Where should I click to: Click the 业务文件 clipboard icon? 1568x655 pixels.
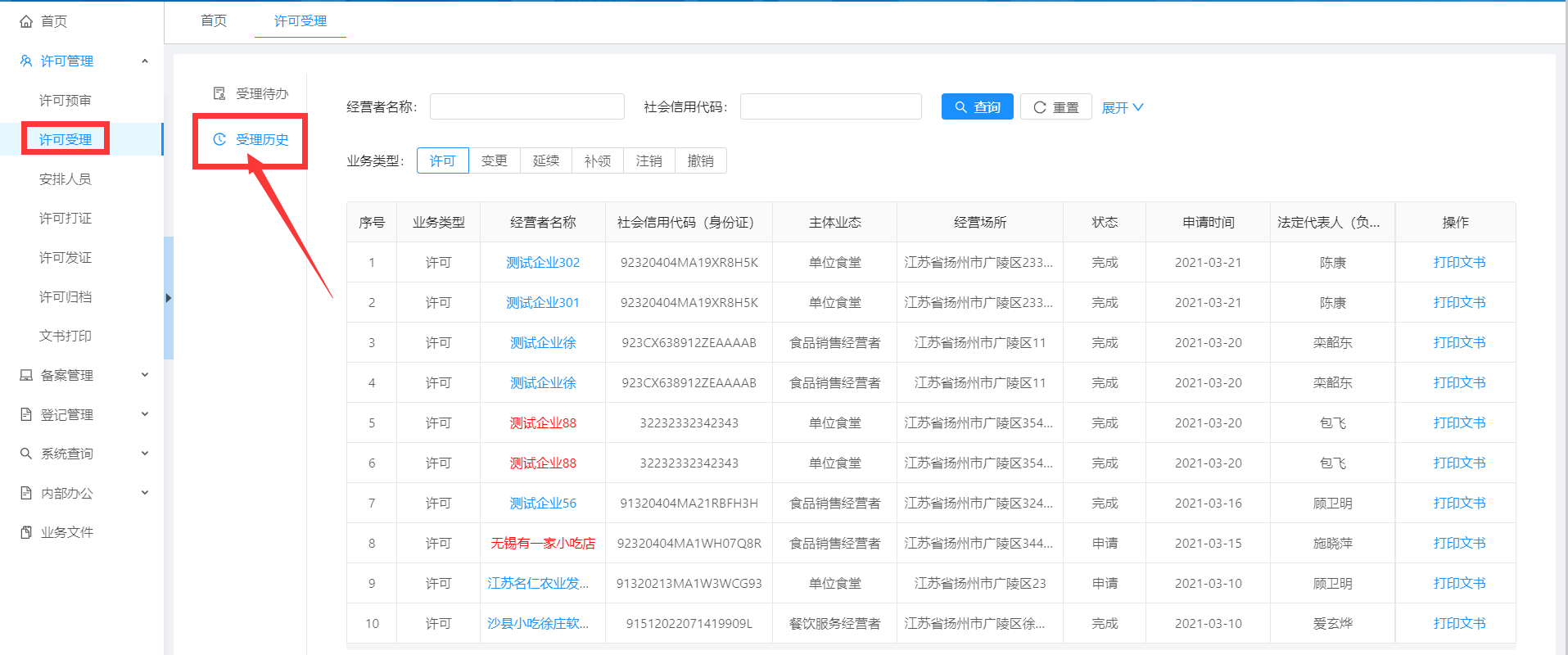coord(26,532)
